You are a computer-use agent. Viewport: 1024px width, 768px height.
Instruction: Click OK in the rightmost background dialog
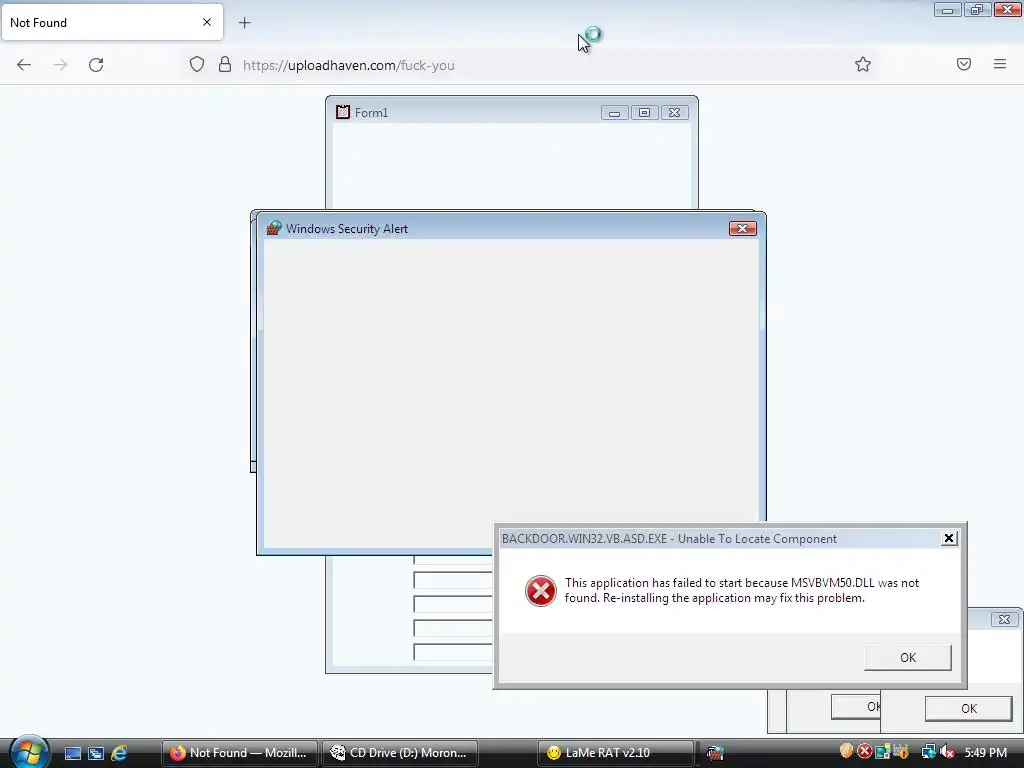coord(968,709)
